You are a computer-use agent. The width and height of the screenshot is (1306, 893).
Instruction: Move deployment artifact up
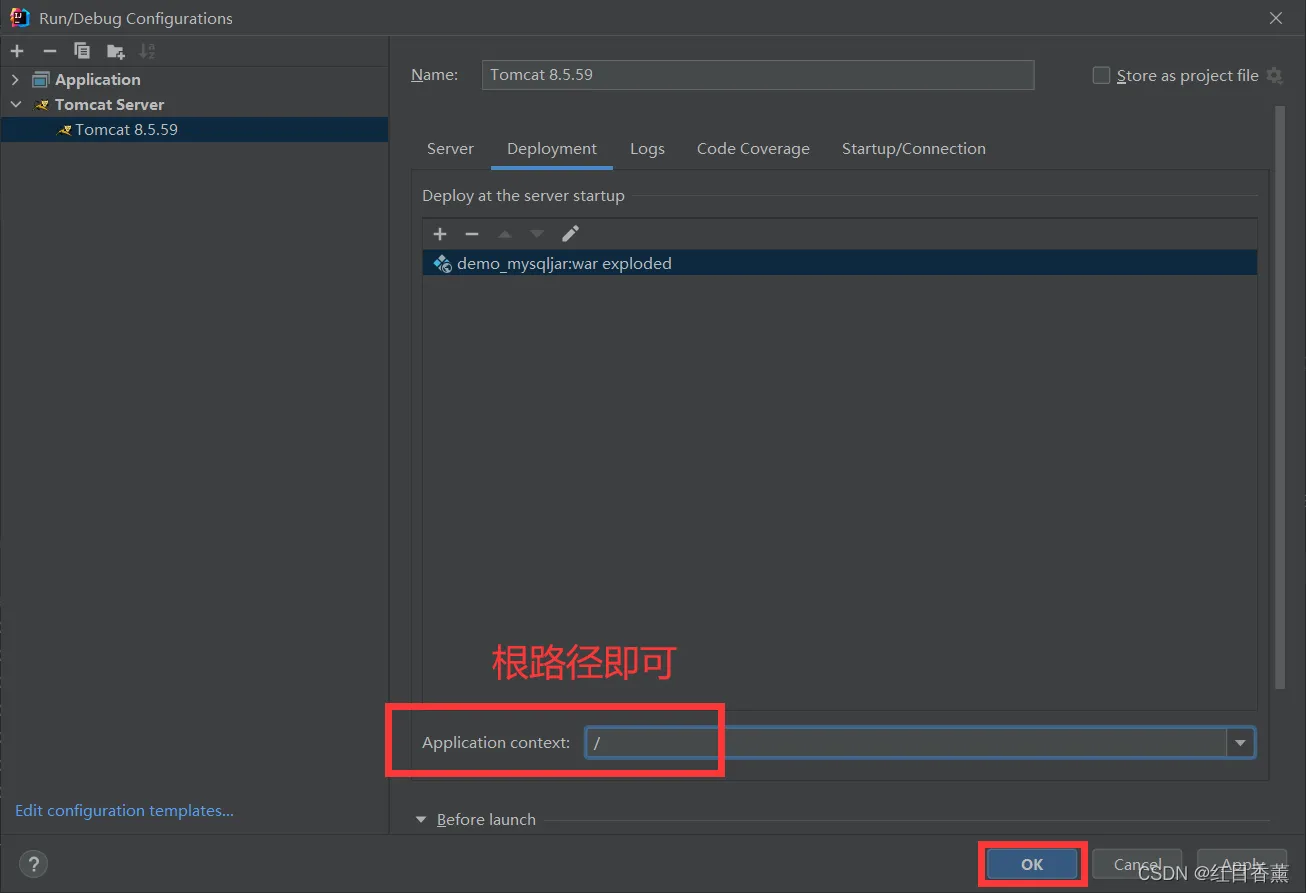(505, 234)
